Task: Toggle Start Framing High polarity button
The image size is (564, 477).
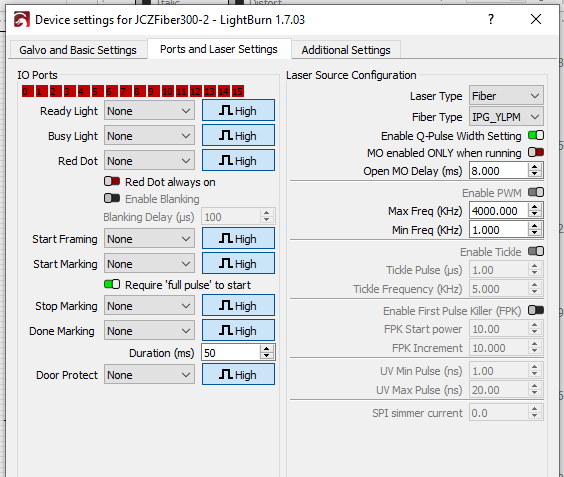Action: pyautogui.click(x=238, y=238)
